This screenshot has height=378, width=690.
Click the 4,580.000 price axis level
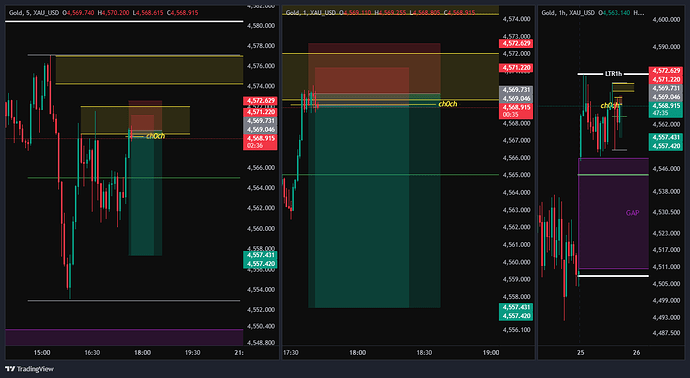click(261, 26)
